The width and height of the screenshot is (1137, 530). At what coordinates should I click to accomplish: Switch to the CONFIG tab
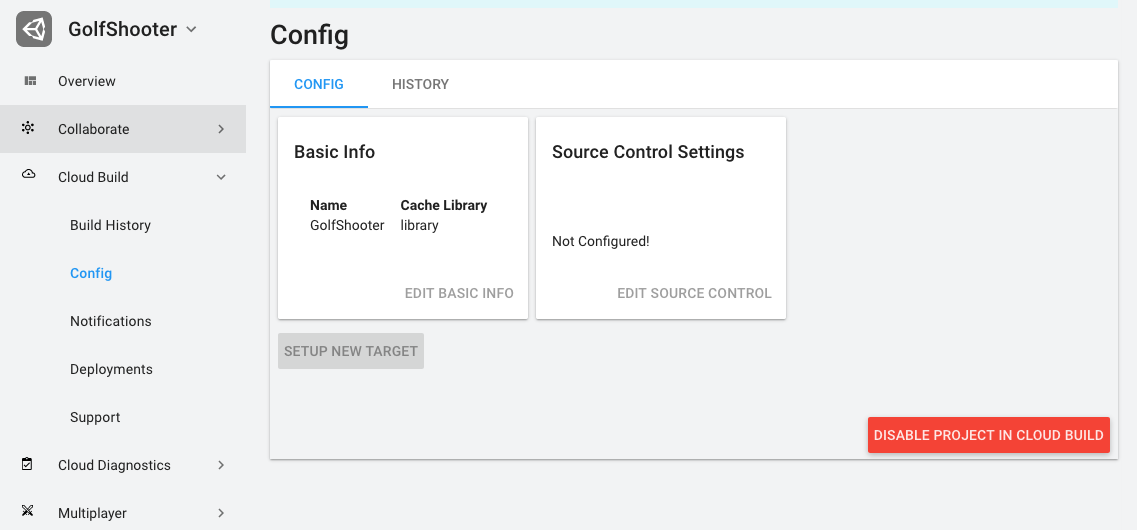coord(318,84)
